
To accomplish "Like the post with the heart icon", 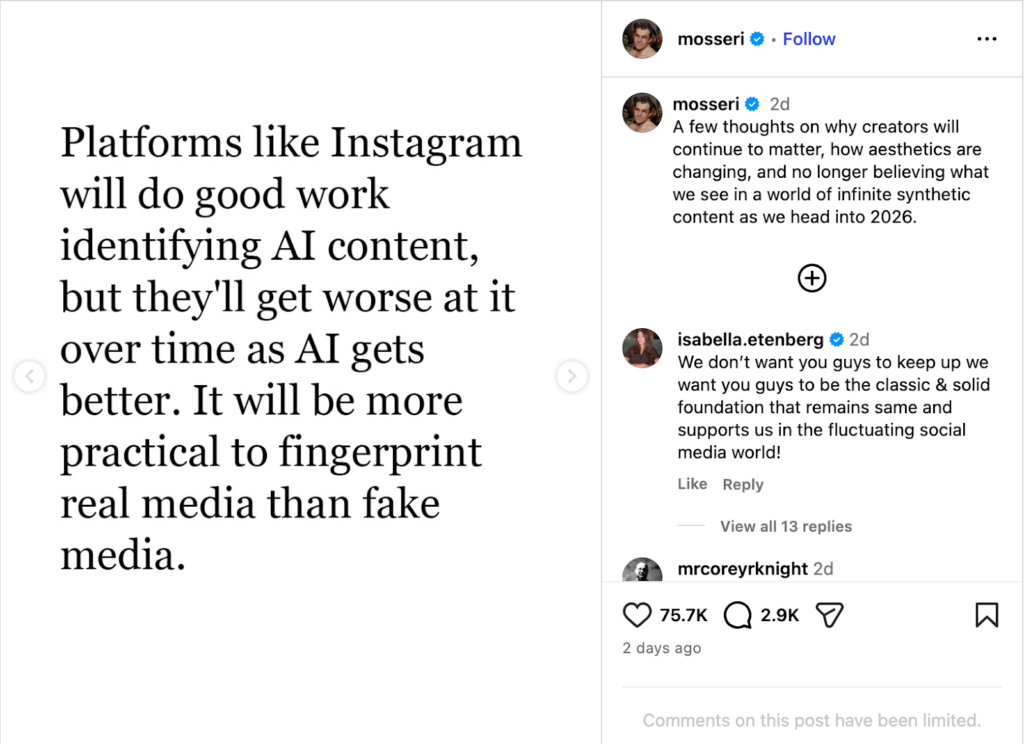I will 637,615.
